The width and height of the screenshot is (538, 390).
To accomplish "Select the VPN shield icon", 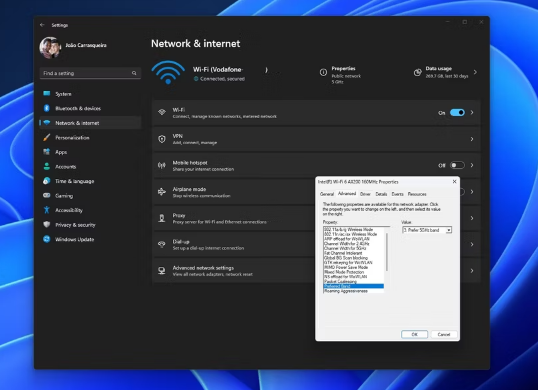I will (162, 139).
